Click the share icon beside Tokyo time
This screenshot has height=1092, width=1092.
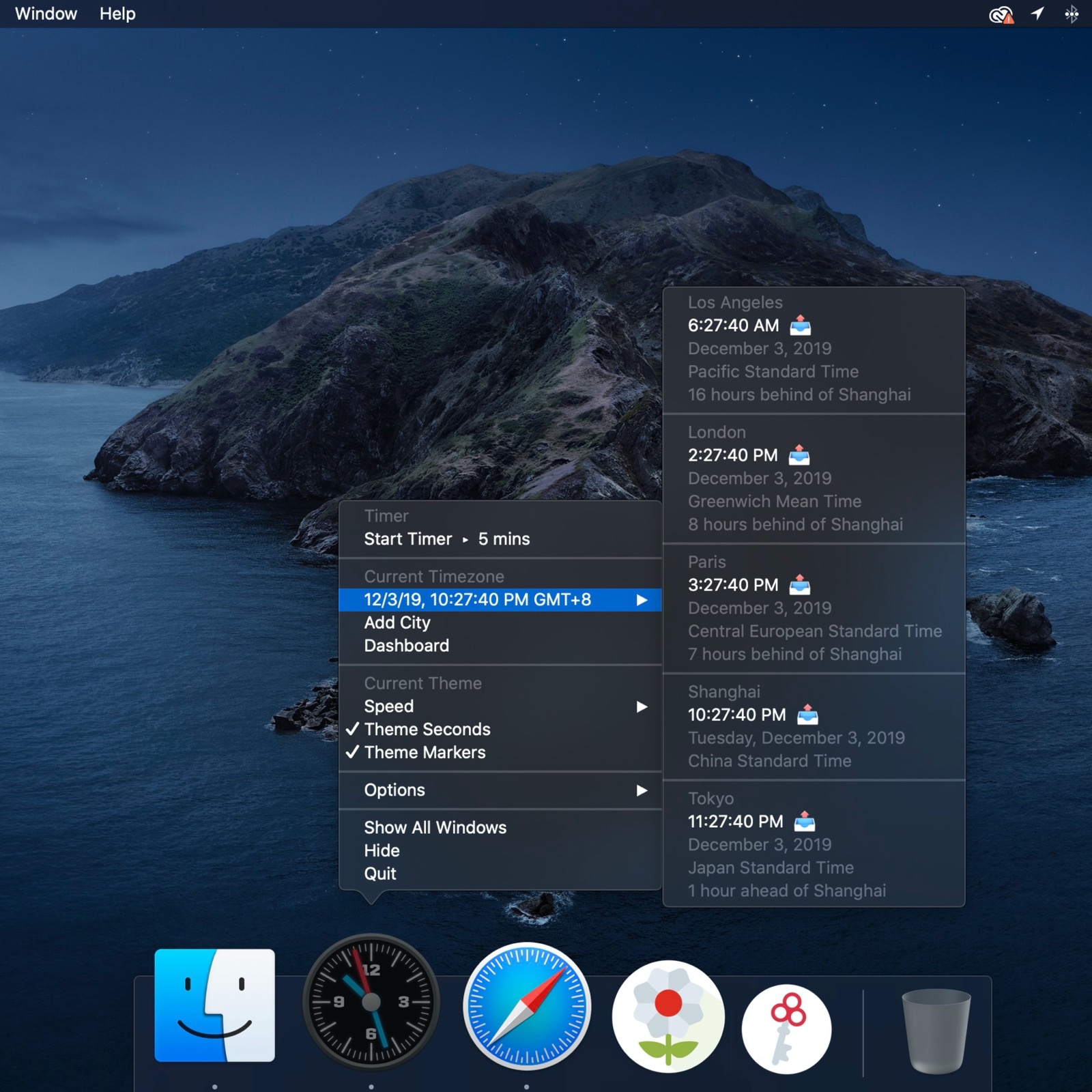805,821
